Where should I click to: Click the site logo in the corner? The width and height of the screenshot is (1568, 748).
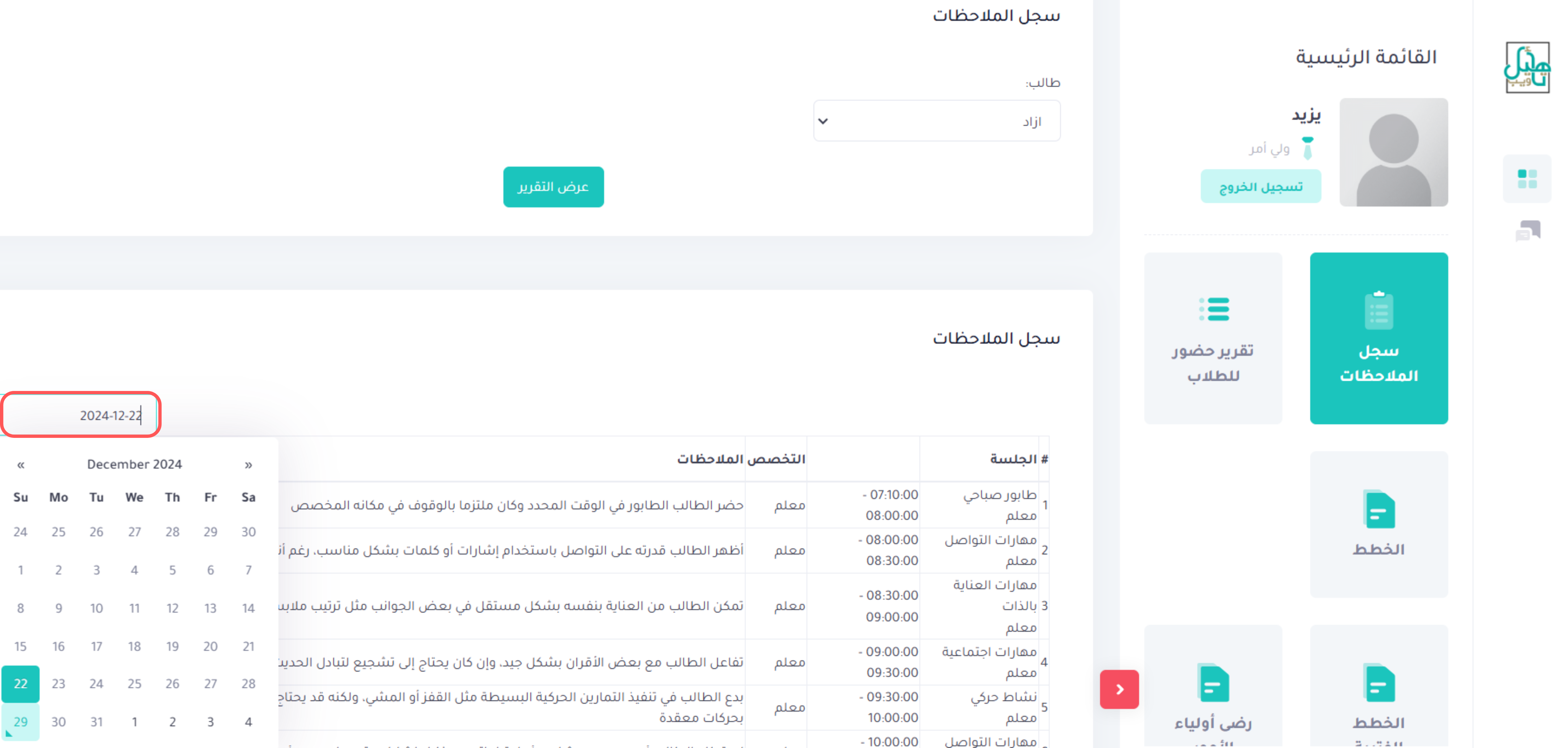[x=1527, y=68]
